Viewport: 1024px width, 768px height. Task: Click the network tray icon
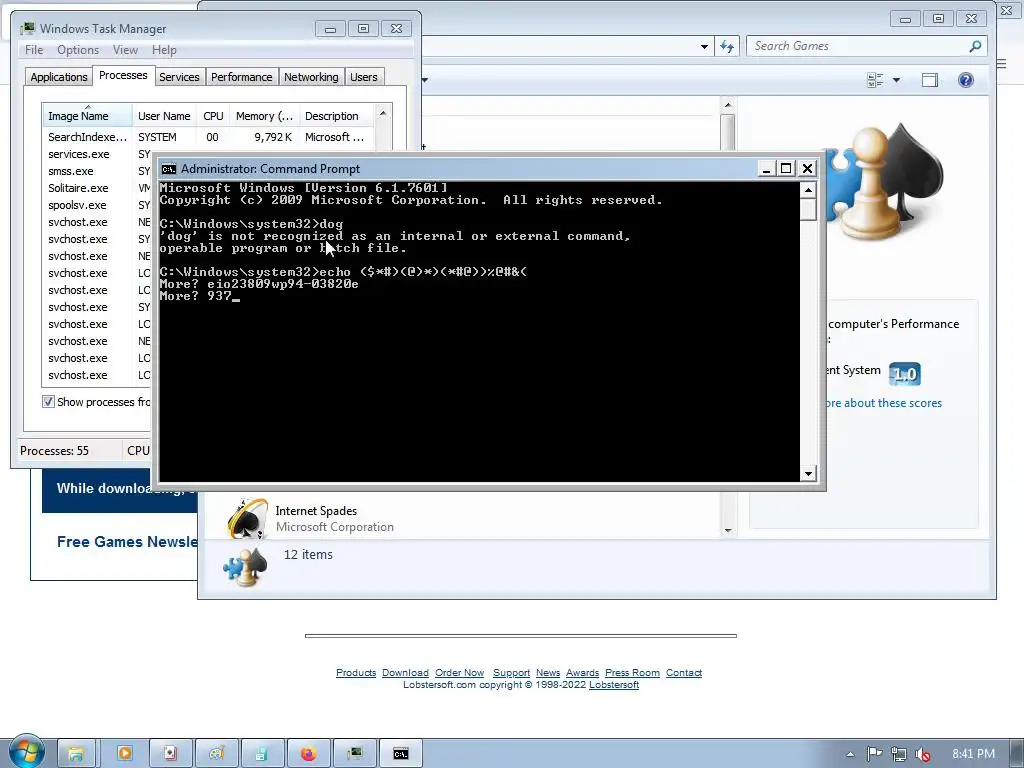point(899,754)
